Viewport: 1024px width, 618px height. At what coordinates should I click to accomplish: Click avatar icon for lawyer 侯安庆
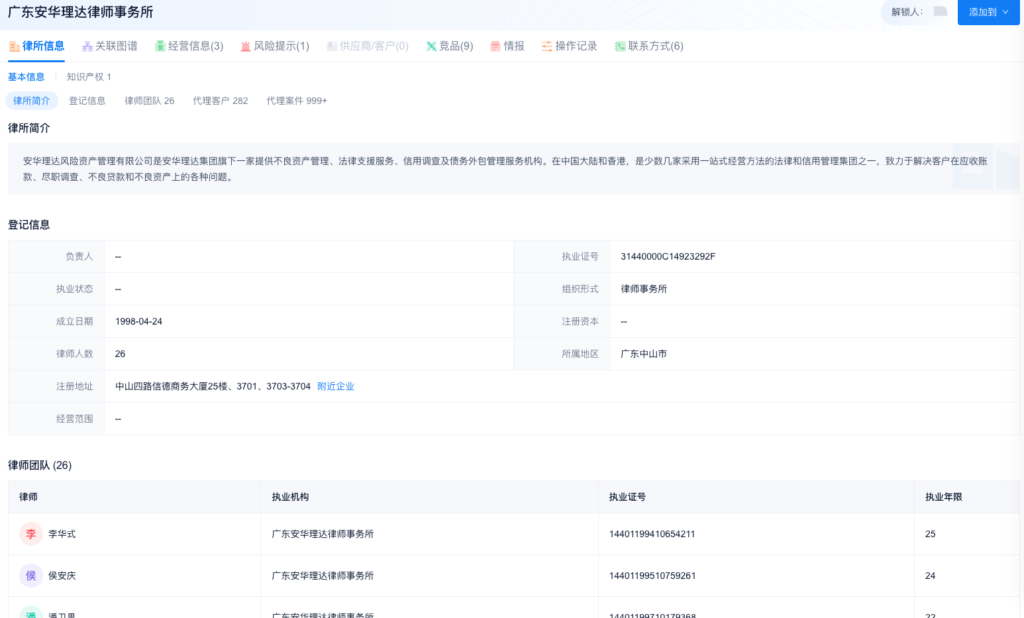click(x=31, y=575)
